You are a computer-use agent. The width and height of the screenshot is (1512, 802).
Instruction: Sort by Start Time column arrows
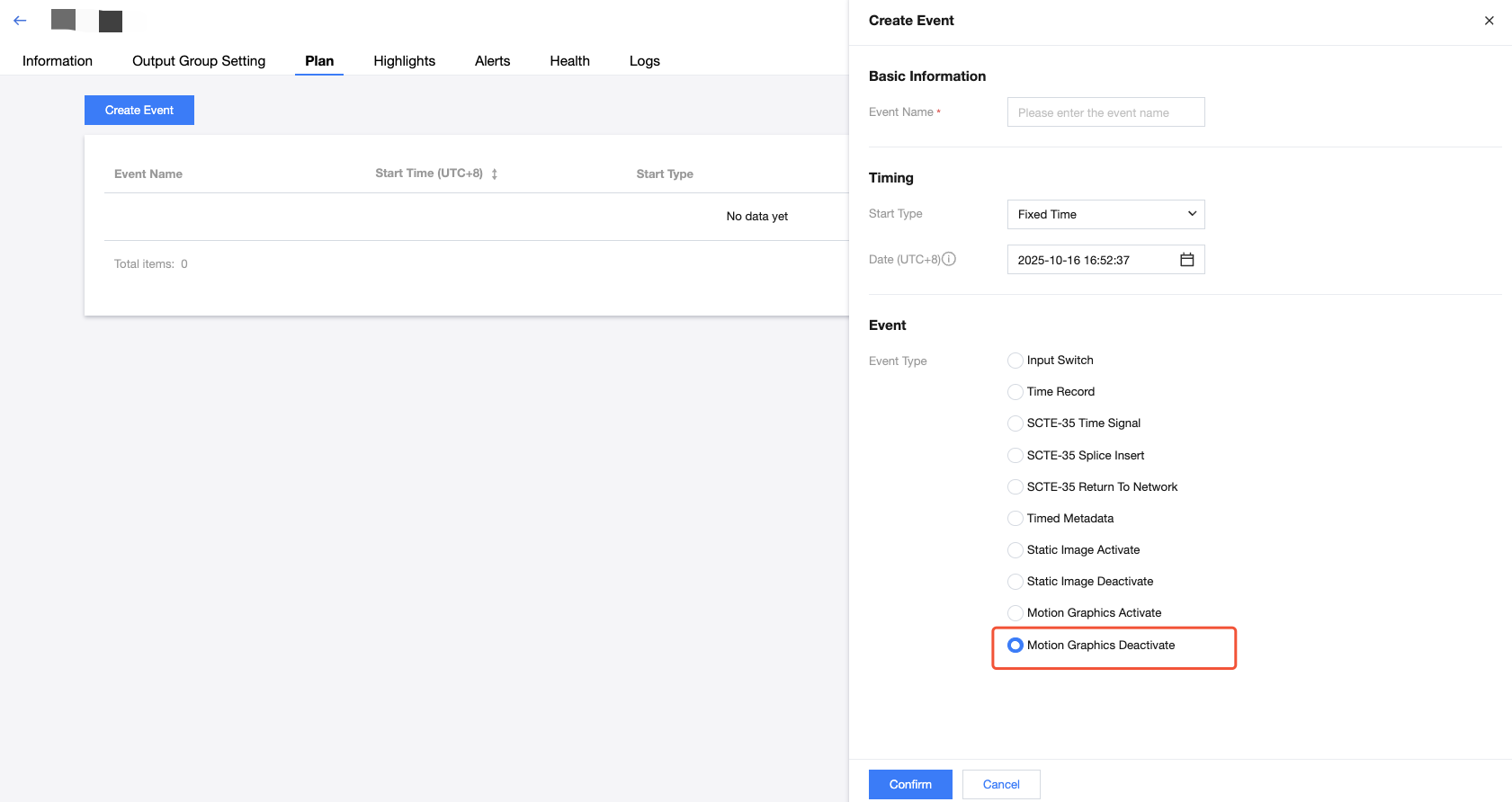coord(494,174)
